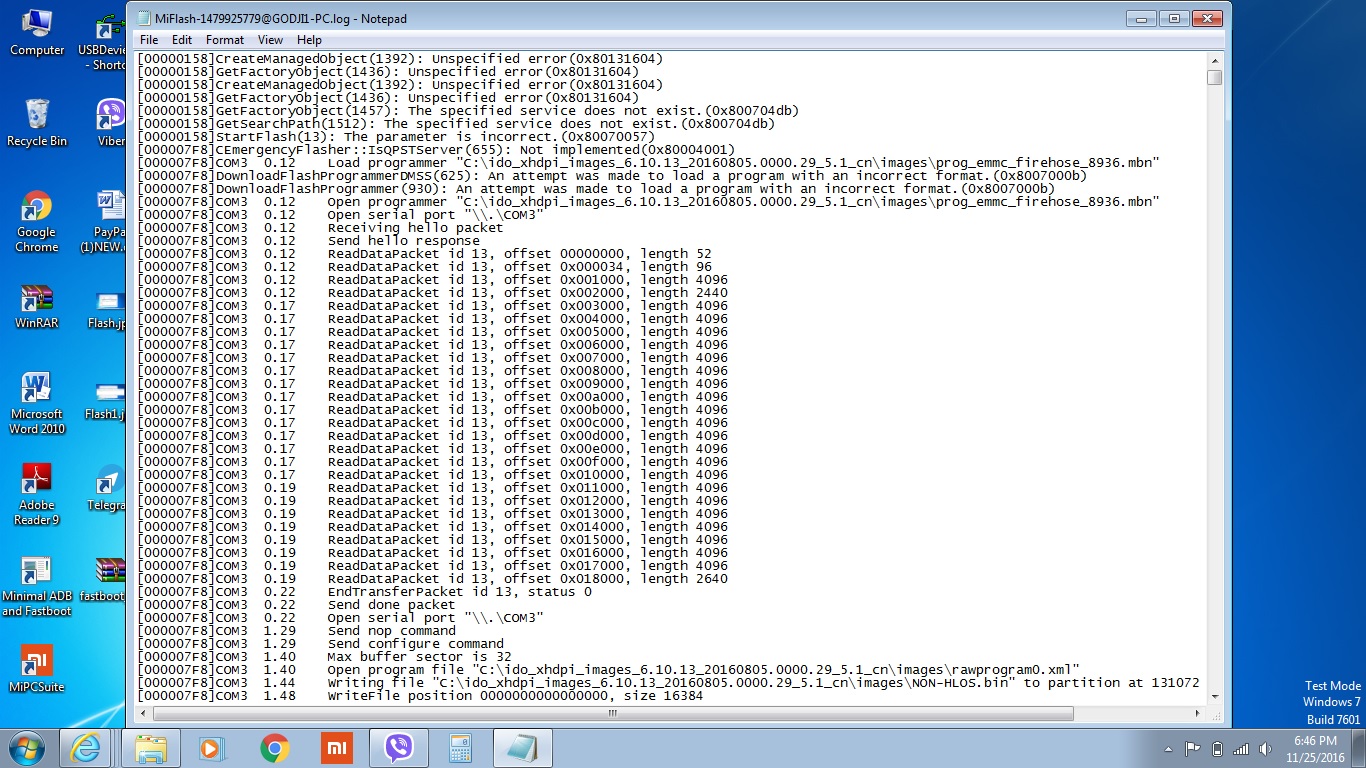
Task: Open the Format menu
Action: (225, 40)
